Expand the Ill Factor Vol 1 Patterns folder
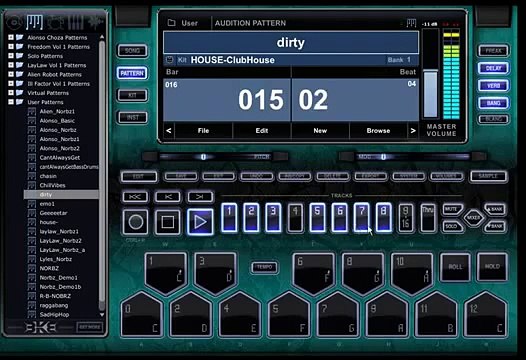 (x=11, y=84)
